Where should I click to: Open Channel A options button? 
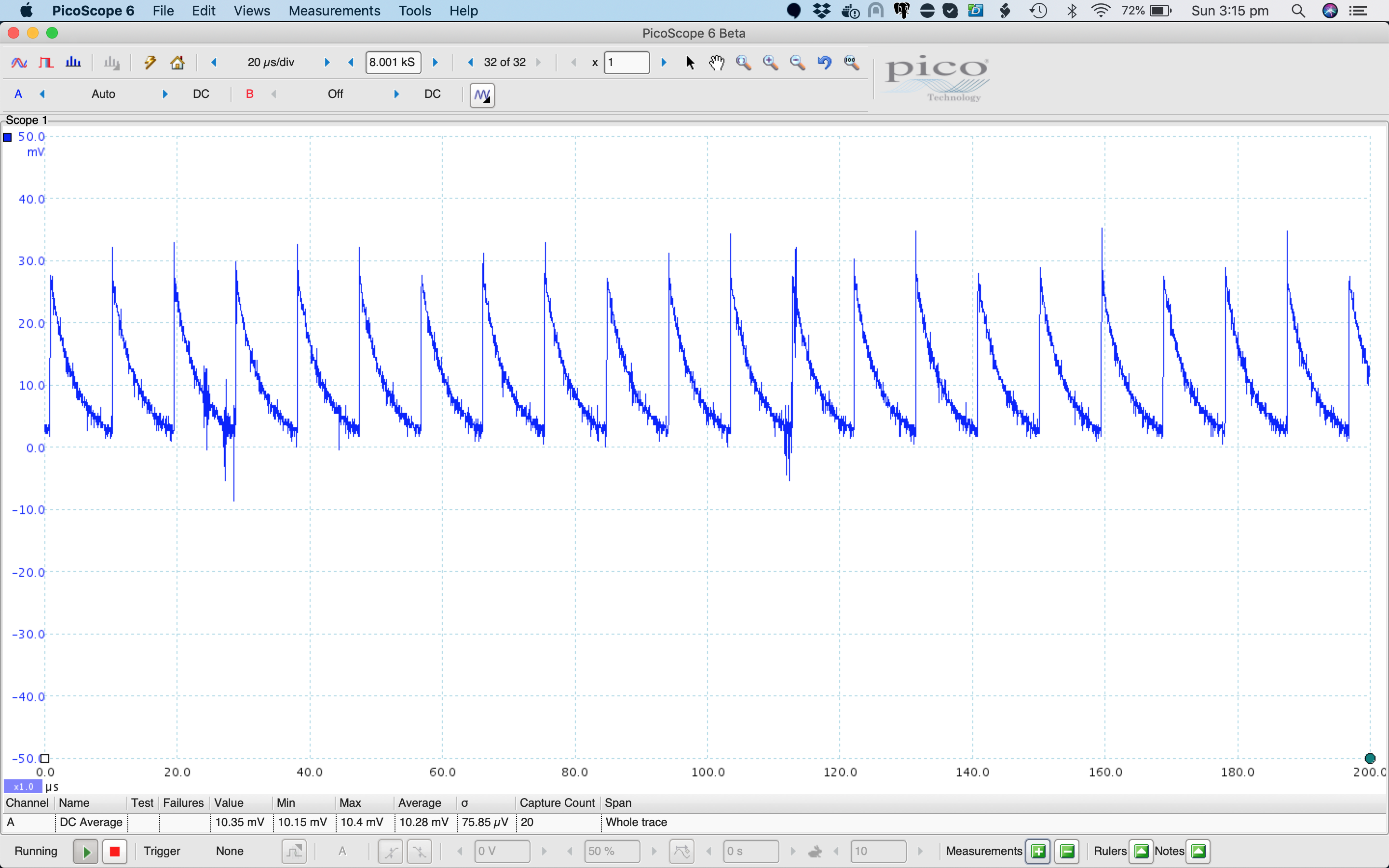pos(18,94)
